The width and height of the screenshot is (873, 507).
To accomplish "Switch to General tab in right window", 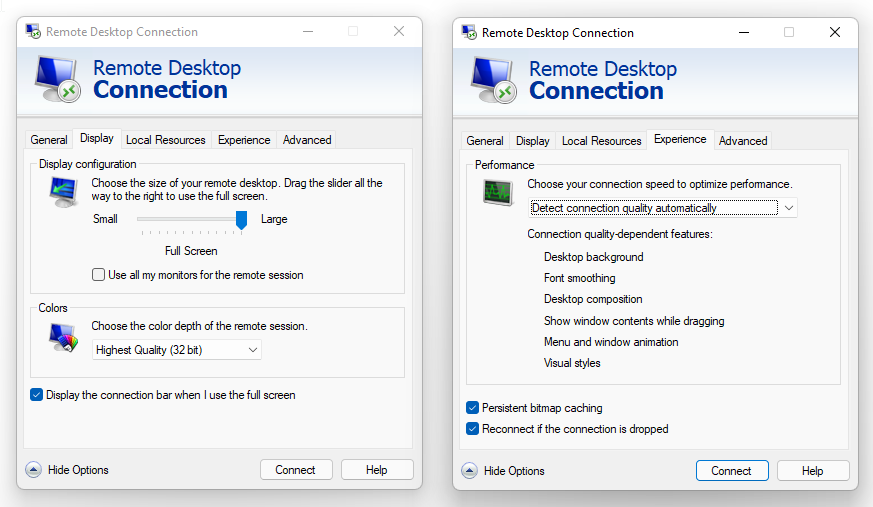I will (x=484, y=141).
